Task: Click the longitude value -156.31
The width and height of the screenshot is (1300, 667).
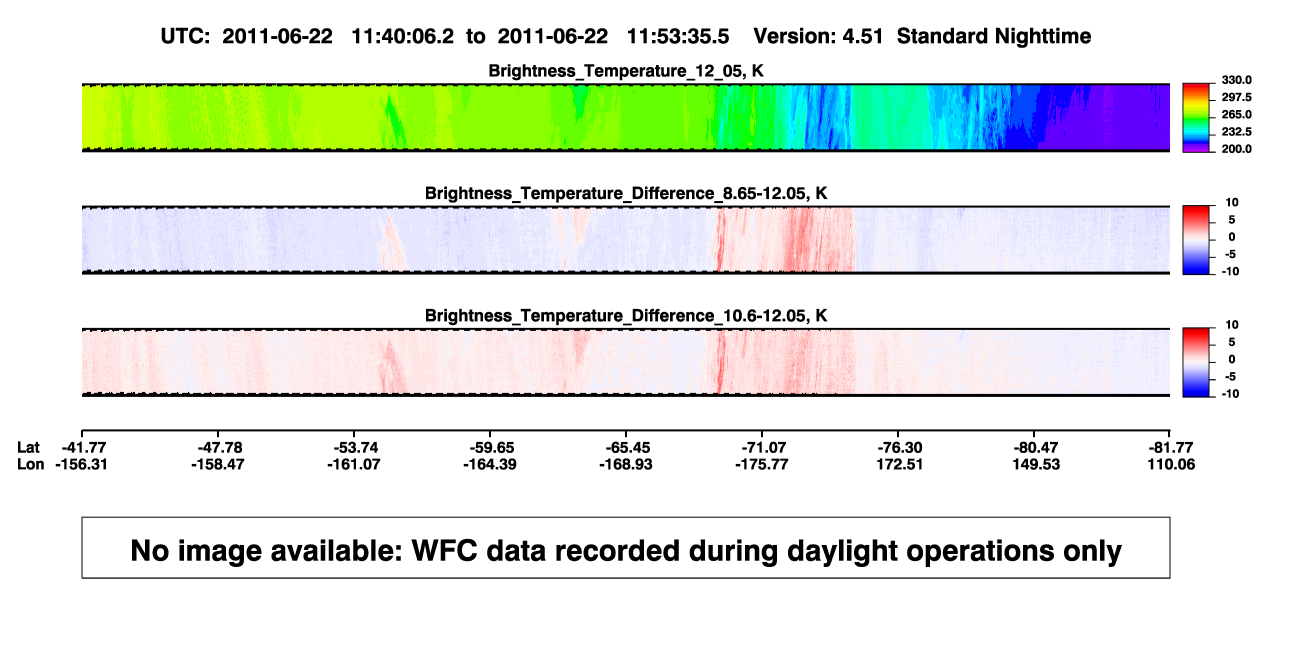Action: (x=83, y=464)
